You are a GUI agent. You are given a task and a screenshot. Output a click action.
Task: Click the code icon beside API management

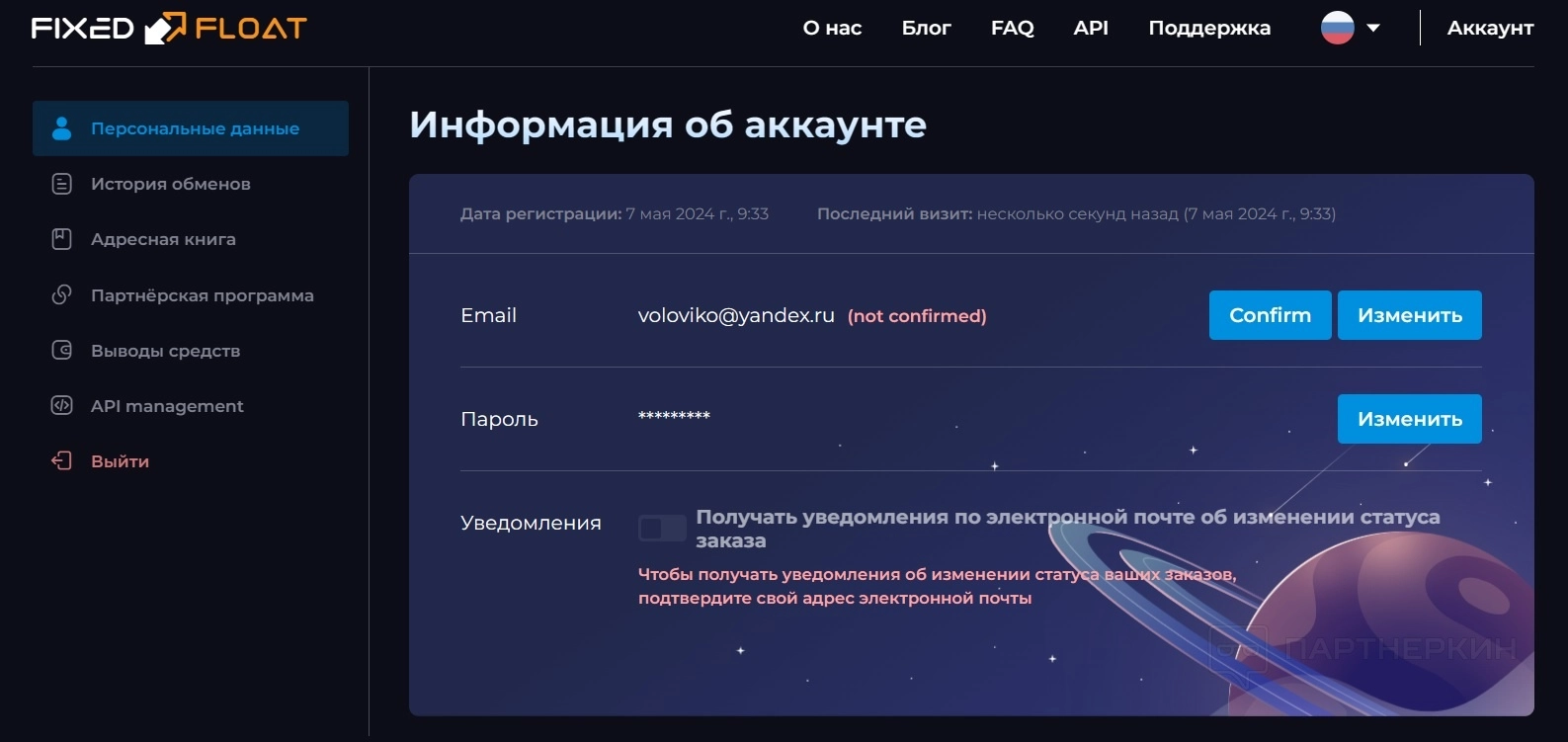click(61, 405)
